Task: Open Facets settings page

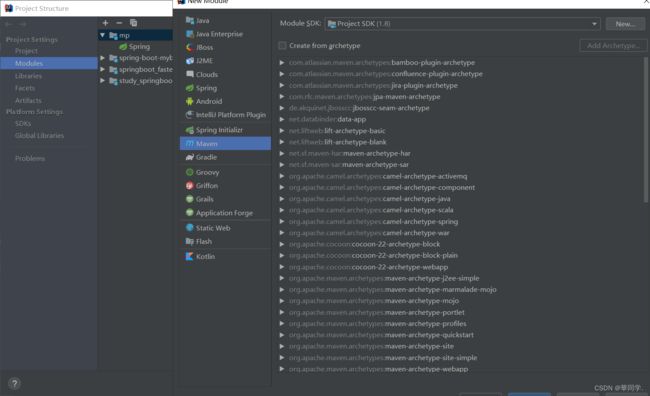Action: (25, 88)
